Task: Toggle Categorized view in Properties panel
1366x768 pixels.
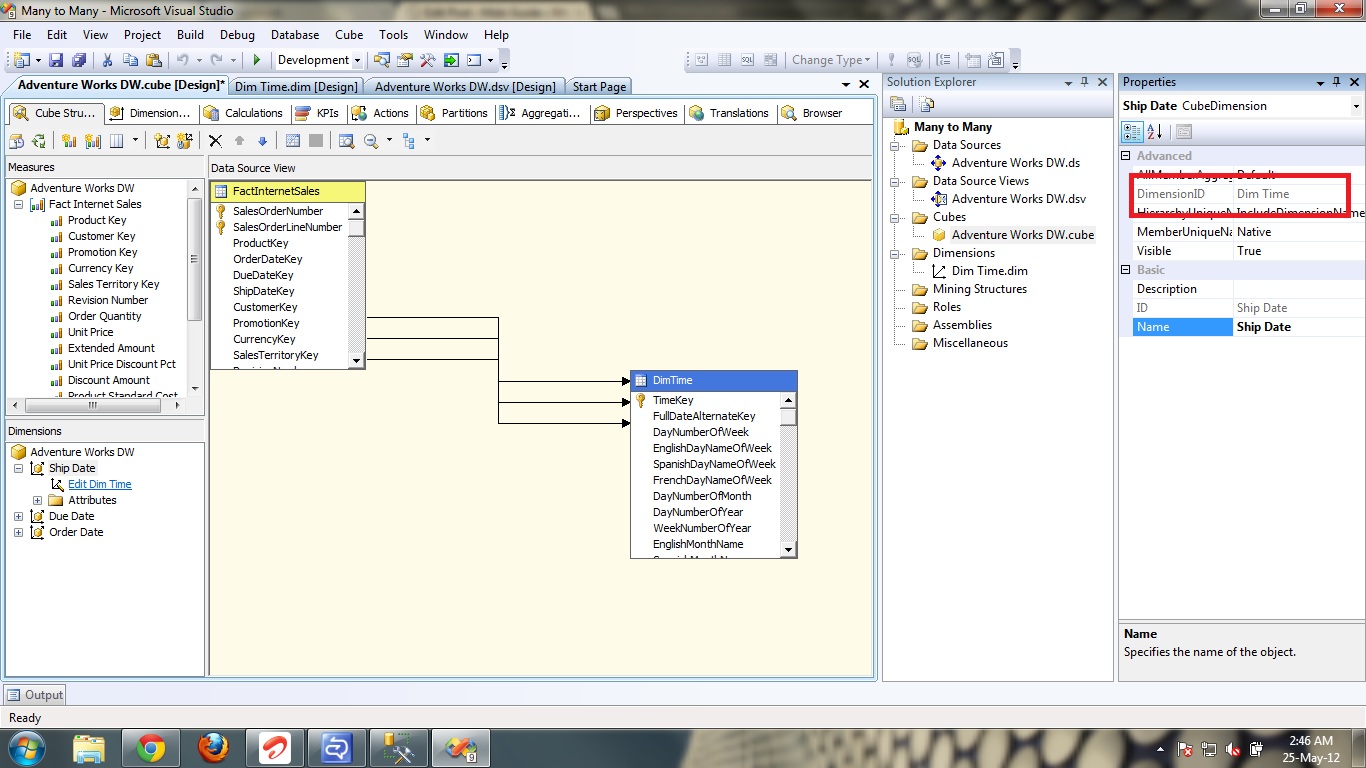Action: coord(1132,131)
